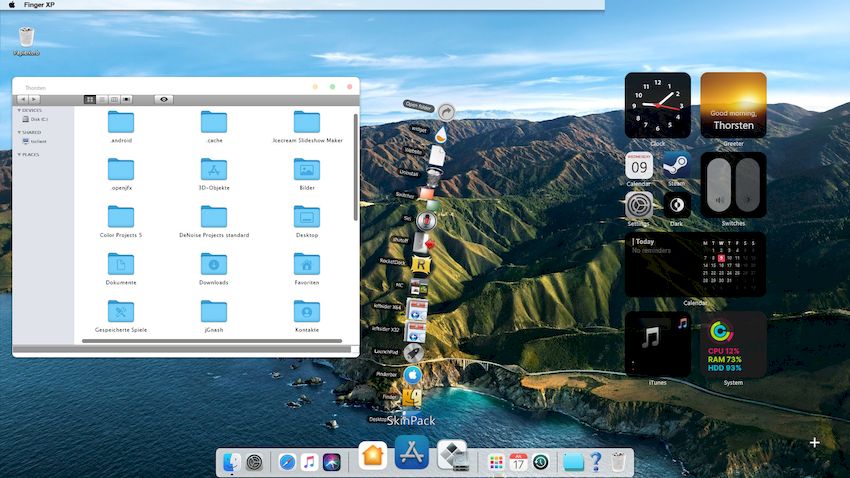The image size is (850, 478).
Task: Launch RocketDock from the stack
Action: click(421, 265)
